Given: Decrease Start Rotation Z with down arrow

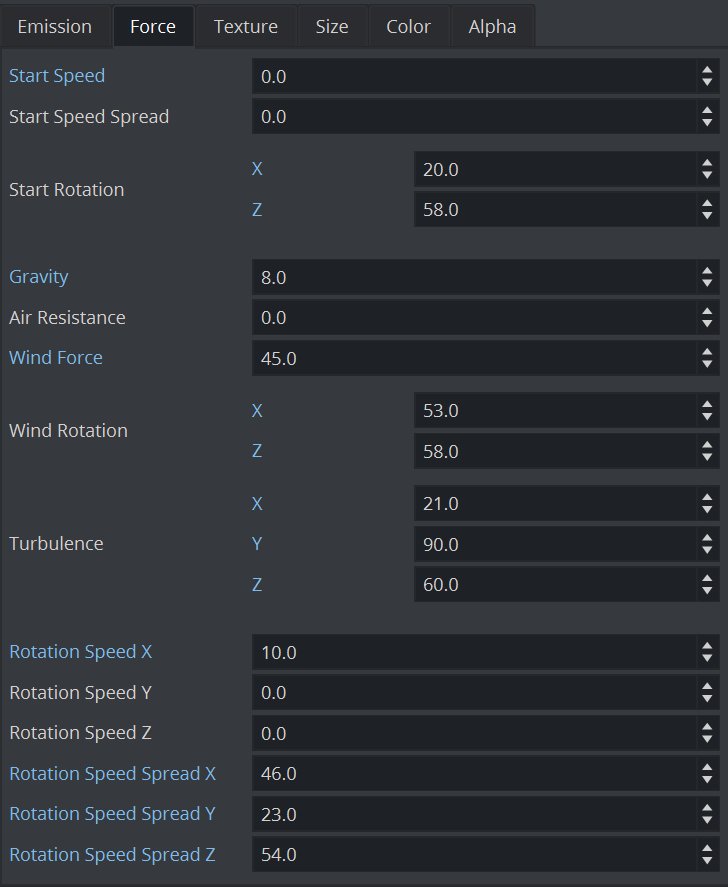Looking at the screenshot, I should [708, 216].
